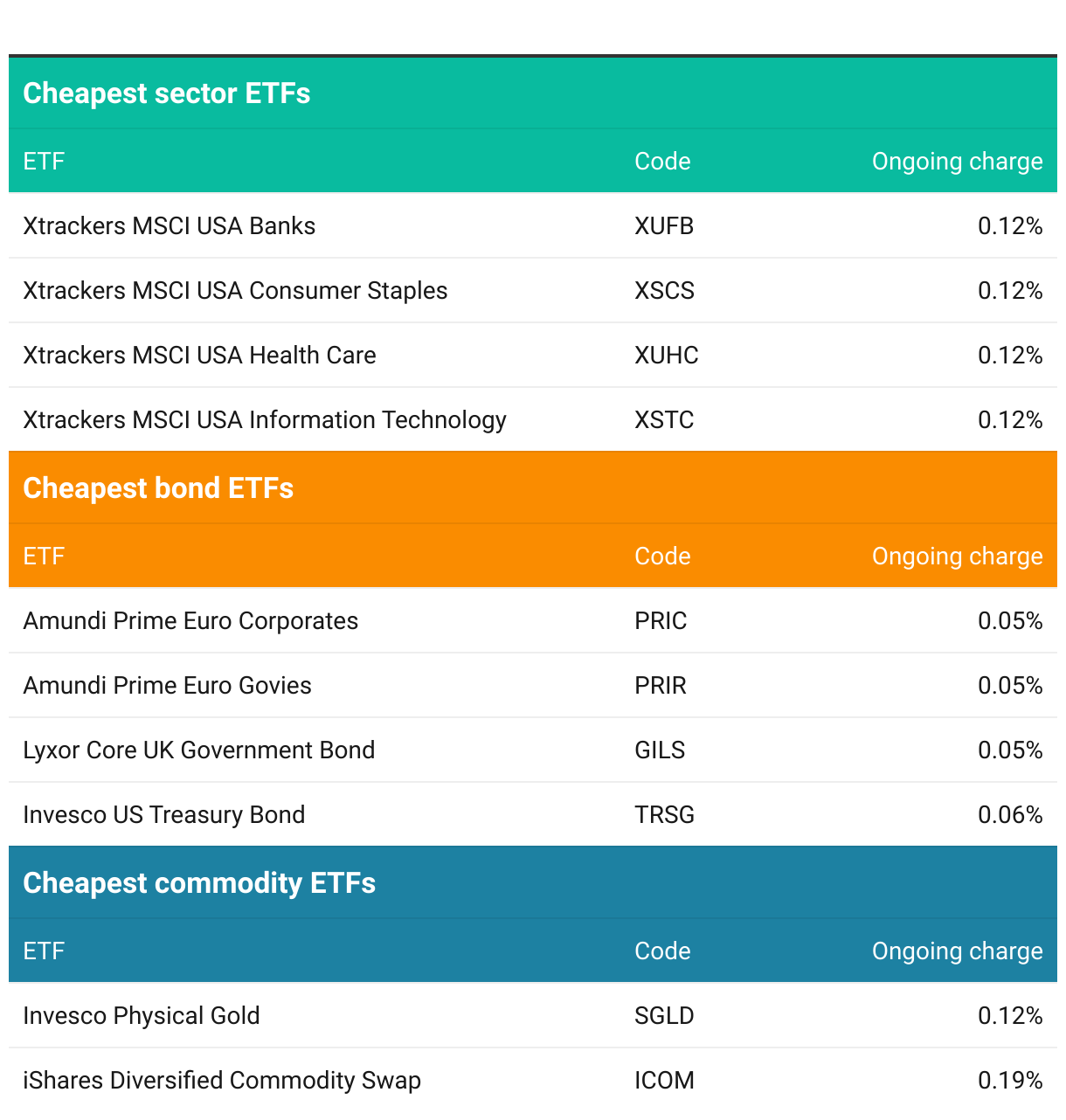This screenshot has width=1066, height=1120.
Task: Click the 0.19% ongoing charge value
Action: tap(1010, 1081)
